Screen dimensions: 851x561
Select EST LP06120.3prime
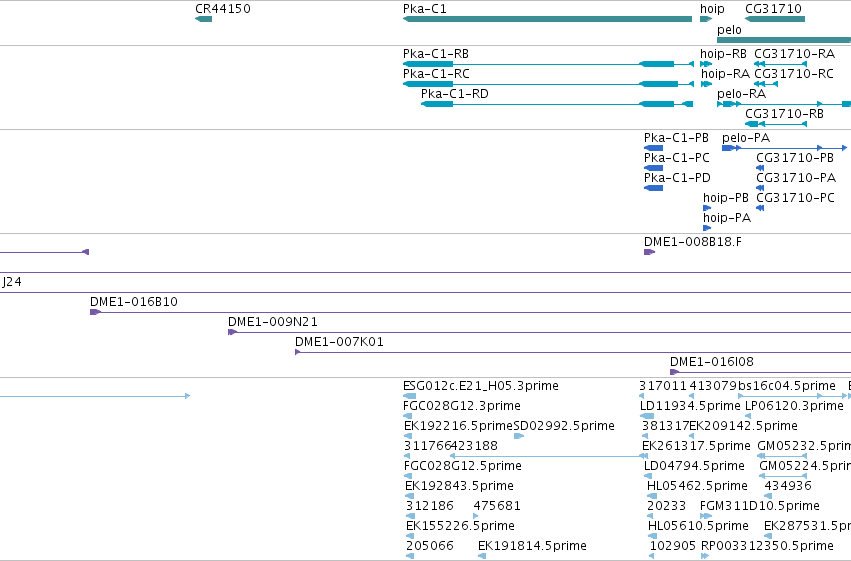(748, 416)
